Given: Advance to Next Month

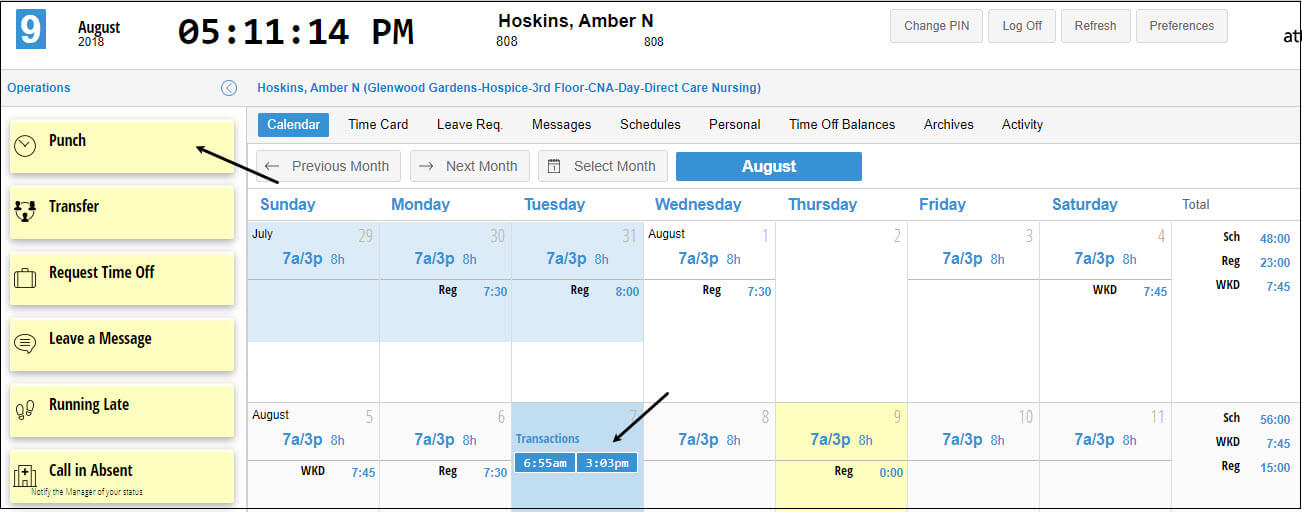Looking at the screenshot, I should [469, 166].
